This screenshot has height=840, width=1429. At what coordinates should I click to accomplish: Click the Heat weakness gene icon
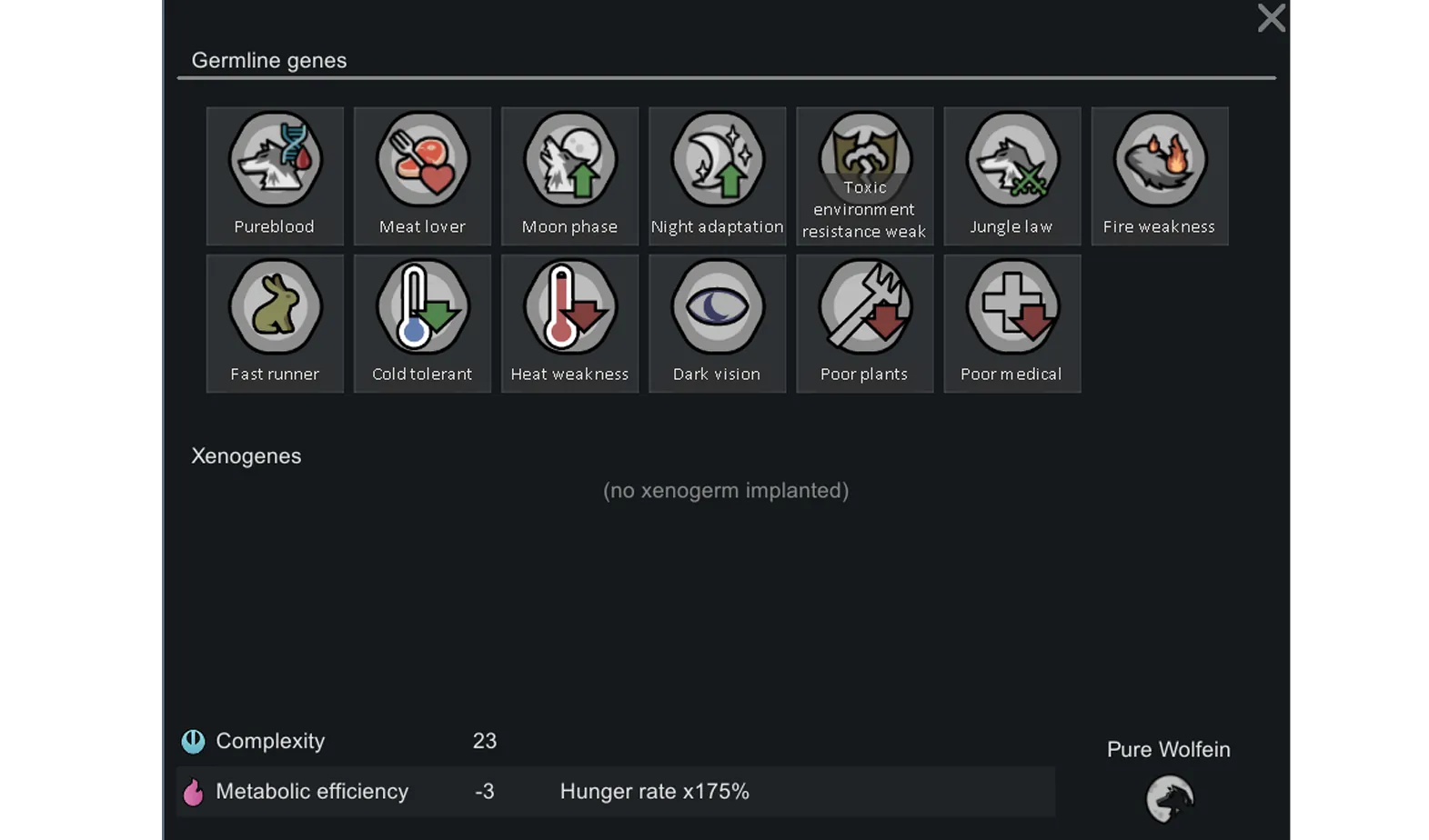point(569,307)
